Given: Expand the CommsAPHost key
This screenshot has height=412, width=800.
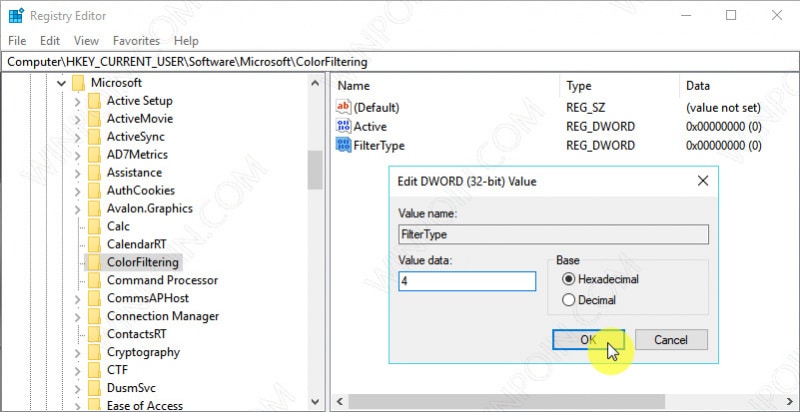Looking at the screenshot, I should pyautogui.click(x=78, y=298).
